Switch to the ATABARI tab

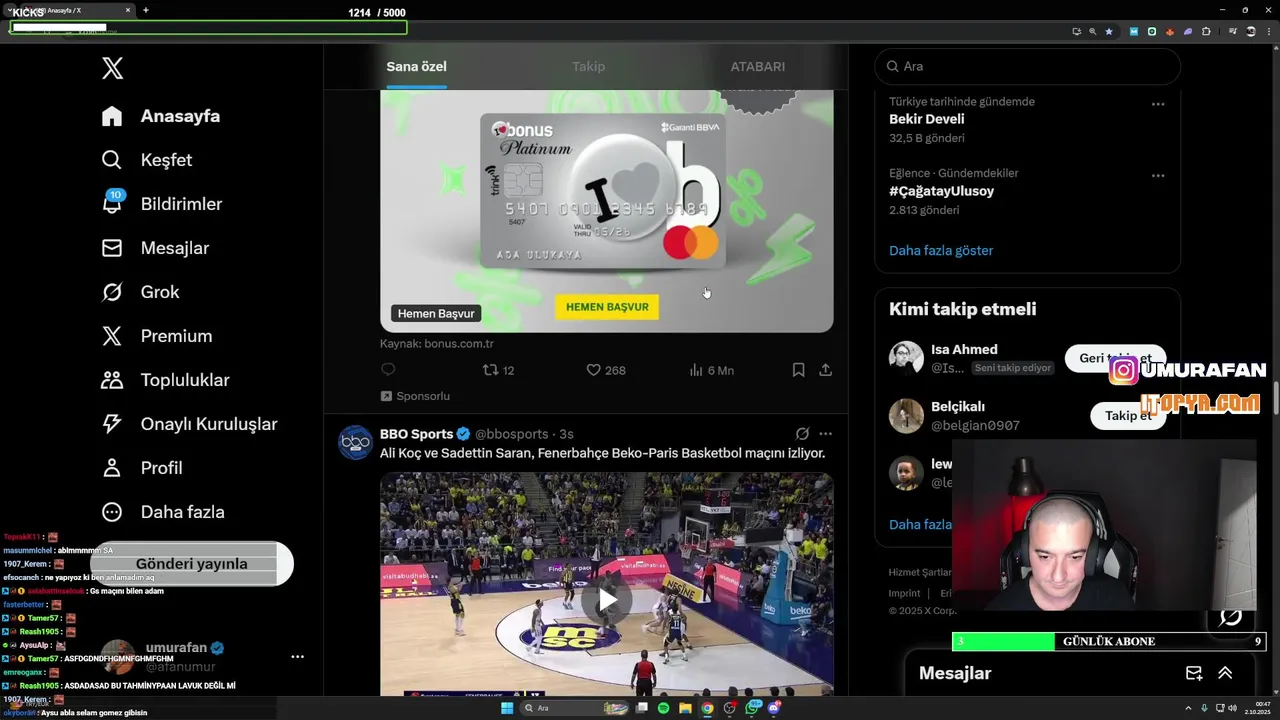point(757,66)
